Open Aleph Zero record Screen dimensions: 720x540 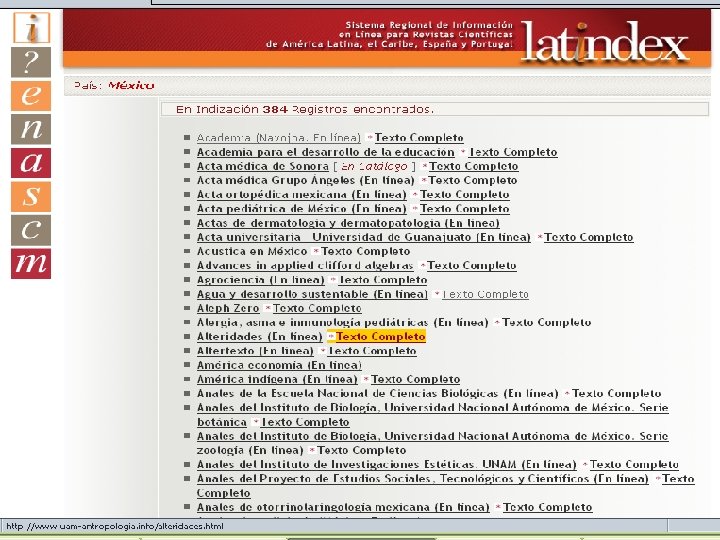(x=228, y=309)
